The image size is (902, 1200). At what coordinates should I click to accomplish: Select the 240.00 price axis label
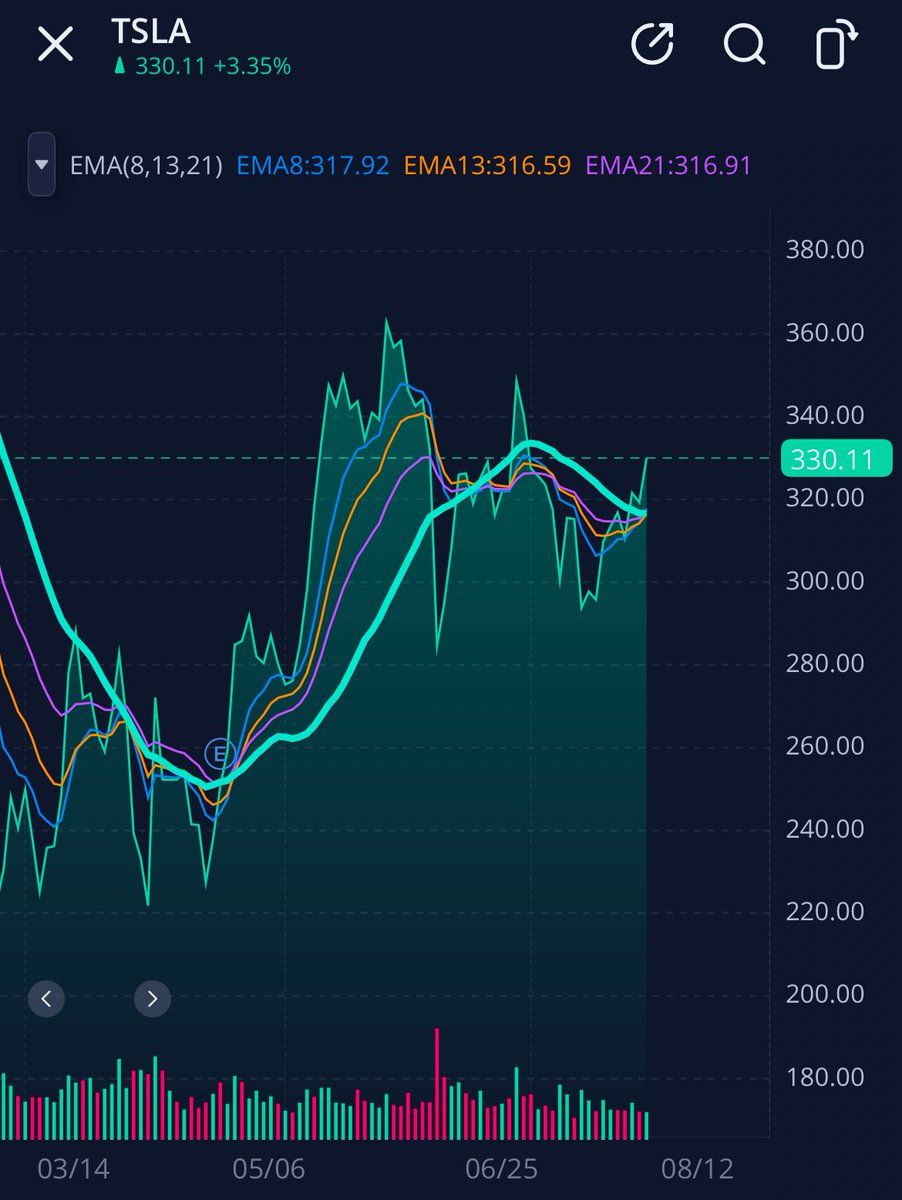coord(824,829)
